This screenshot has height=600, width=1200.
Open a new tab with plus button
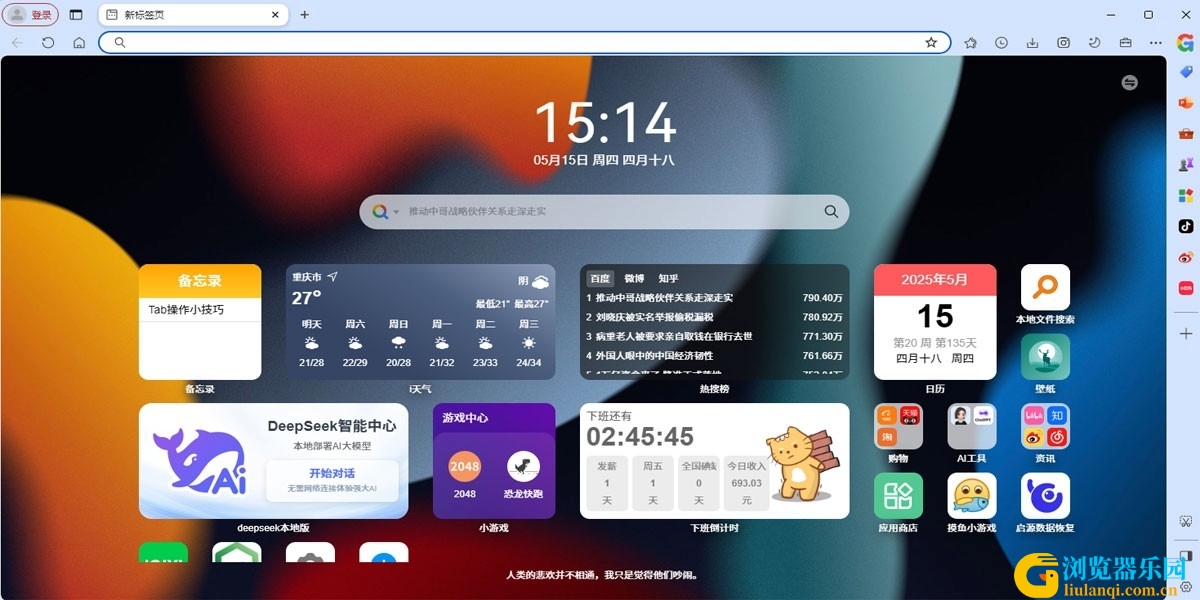(x=305, y=15)
